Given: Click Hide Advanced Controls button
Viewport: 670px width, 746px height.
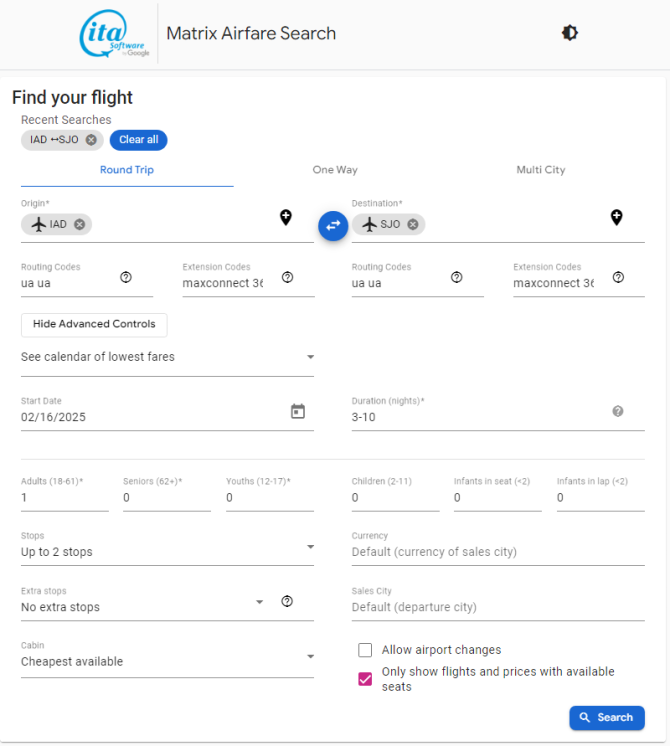Looking at the screenshot, I should pyautogui.click(x=94, y=324).
